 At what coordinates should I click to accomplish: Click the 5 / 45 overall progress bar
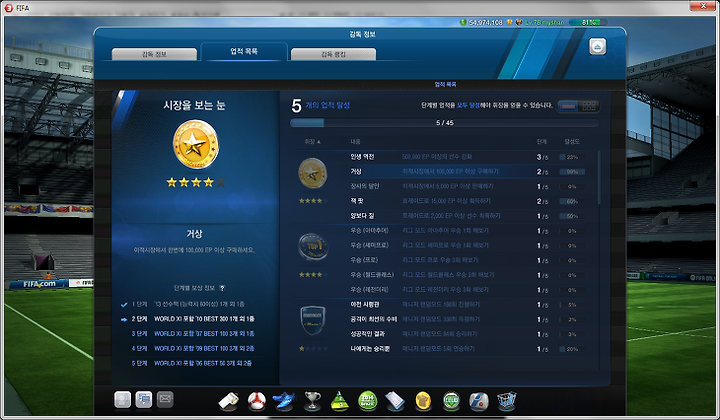(x=444, y=123)
